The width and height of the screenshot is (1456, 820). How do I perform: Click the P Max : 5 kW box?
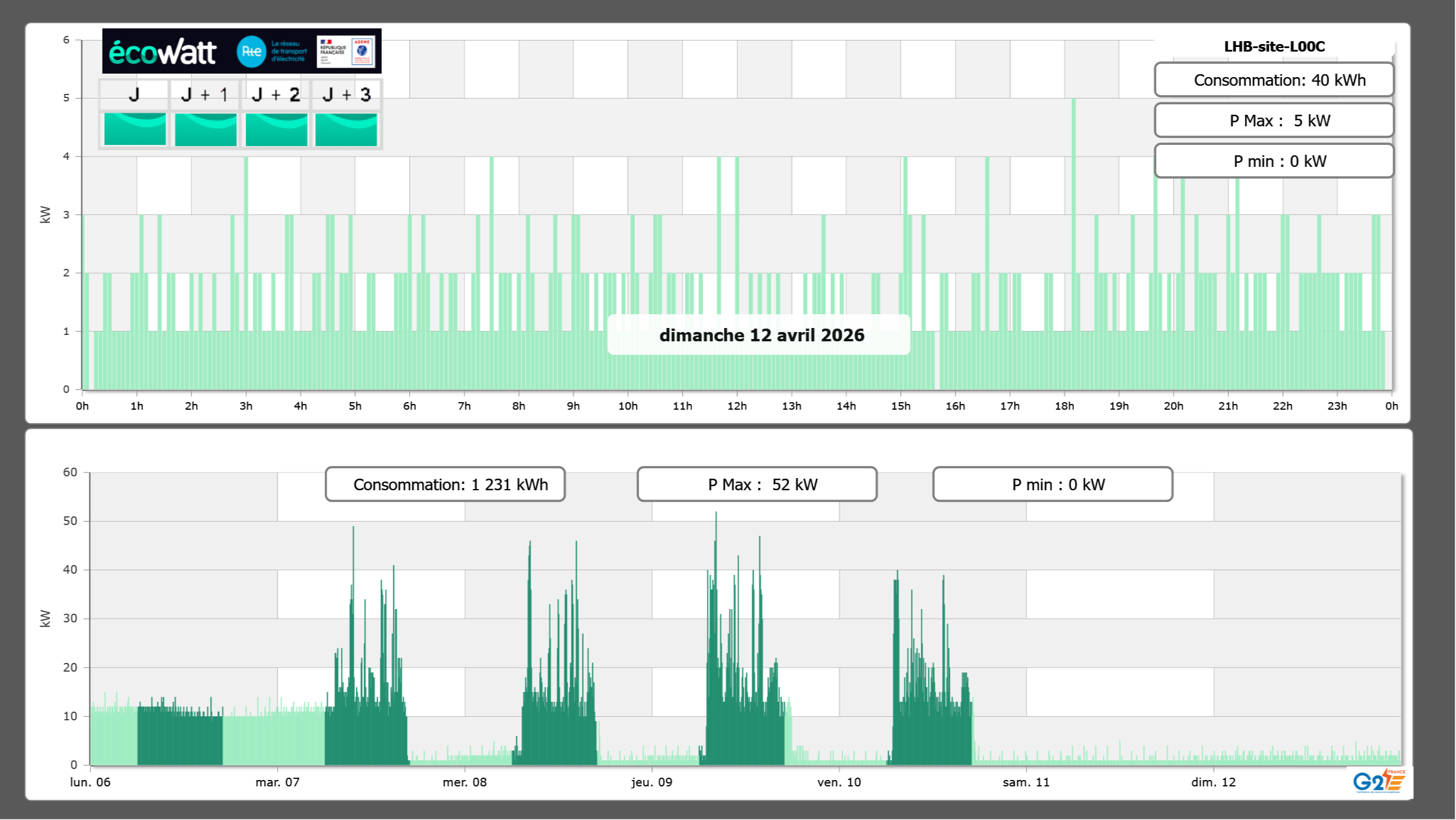1273,121
